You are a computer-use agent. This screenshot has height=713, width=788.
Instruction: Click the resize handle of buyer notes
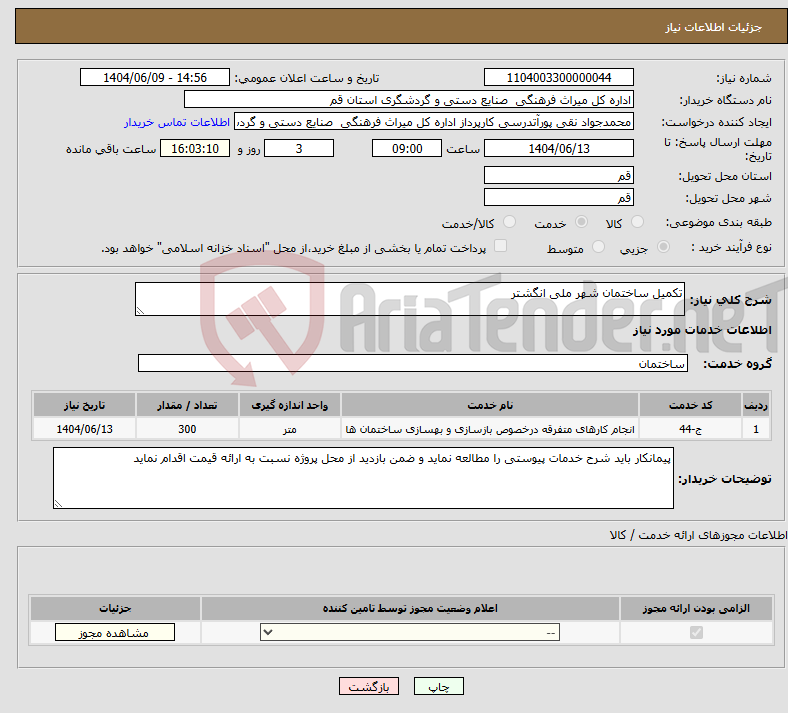point(58,503)
